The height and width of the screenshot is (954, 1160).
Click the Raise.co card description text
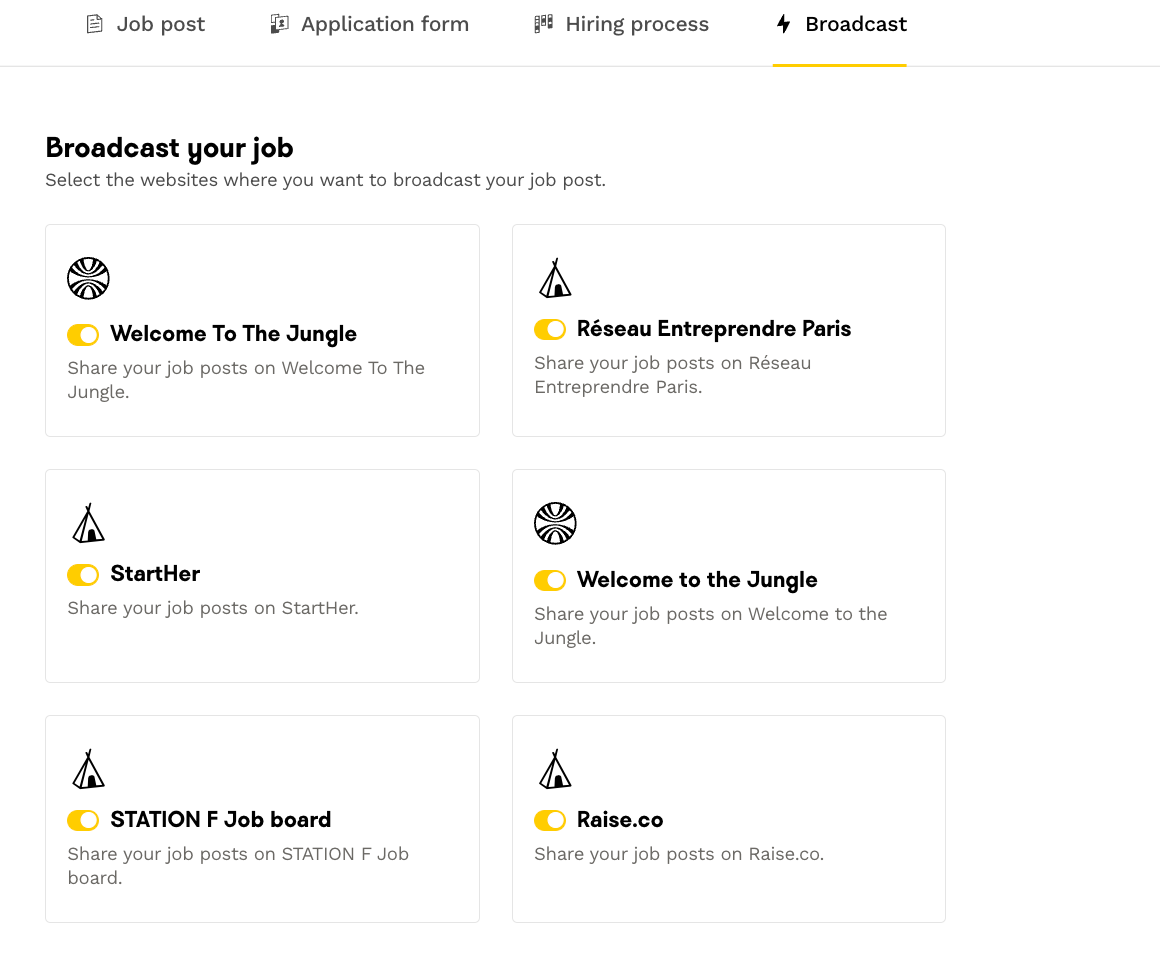678,854
